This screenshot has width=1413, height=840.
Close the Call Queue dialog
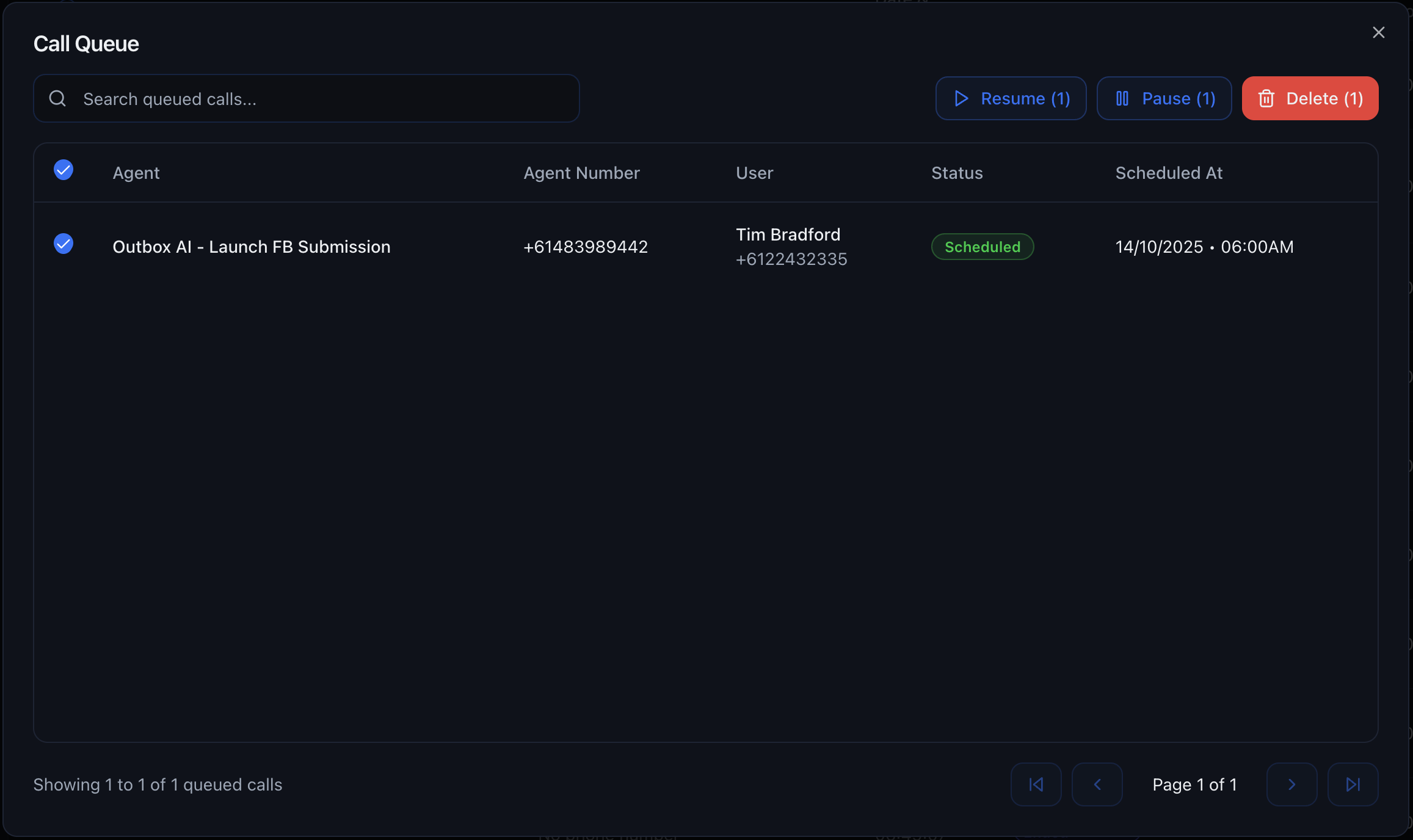click(x=1379, y=32)
